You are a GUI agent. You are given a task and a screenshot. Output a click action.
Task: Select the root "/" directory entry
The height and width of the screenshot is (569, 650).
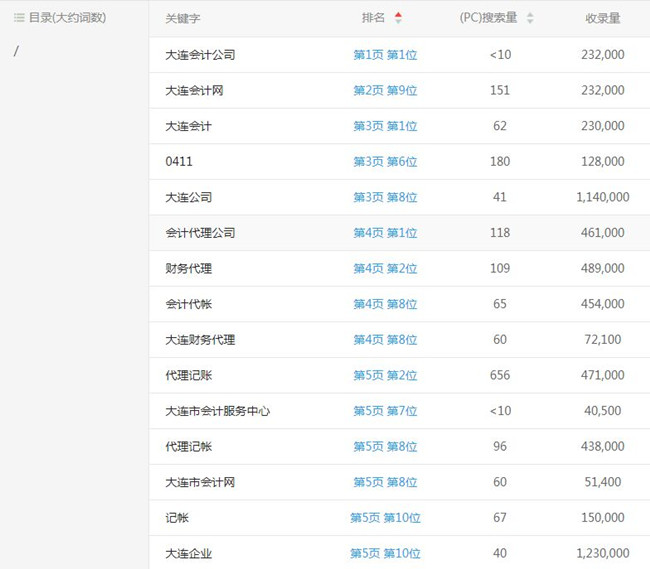pos(16,52)
